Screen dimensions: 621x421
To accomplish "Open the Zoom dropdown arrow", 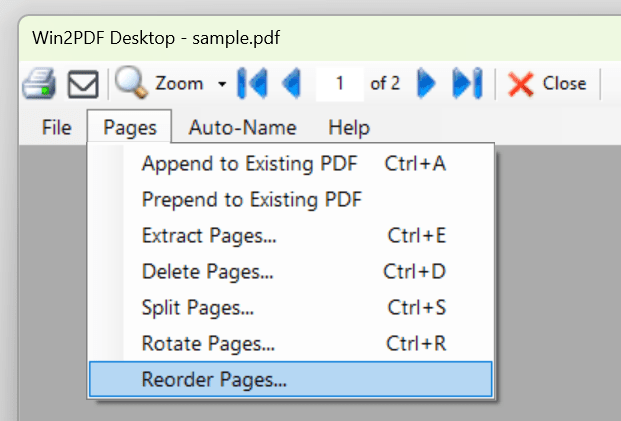I will coord(221,84).
